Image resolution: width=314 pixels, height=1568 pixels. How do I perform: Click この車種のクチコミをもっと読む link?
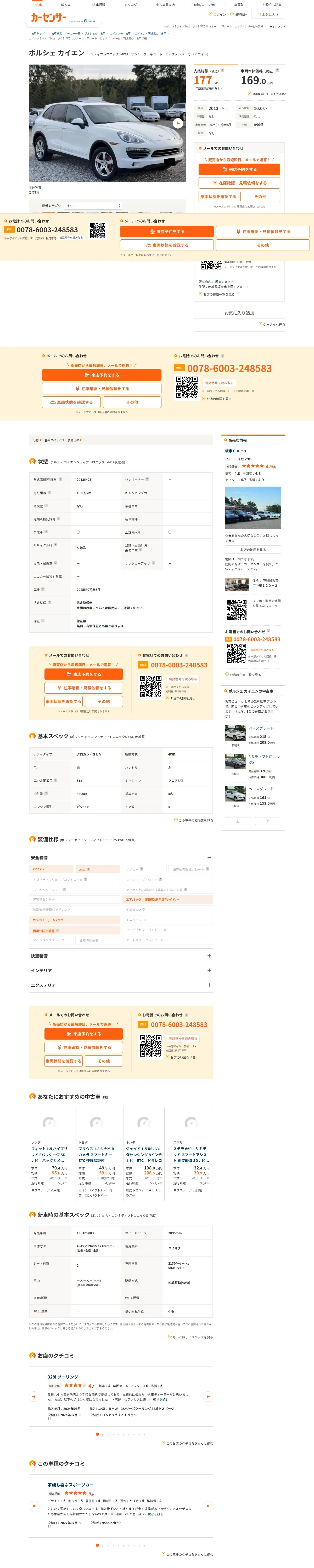pyautogui.click(x=187, y=1554)
